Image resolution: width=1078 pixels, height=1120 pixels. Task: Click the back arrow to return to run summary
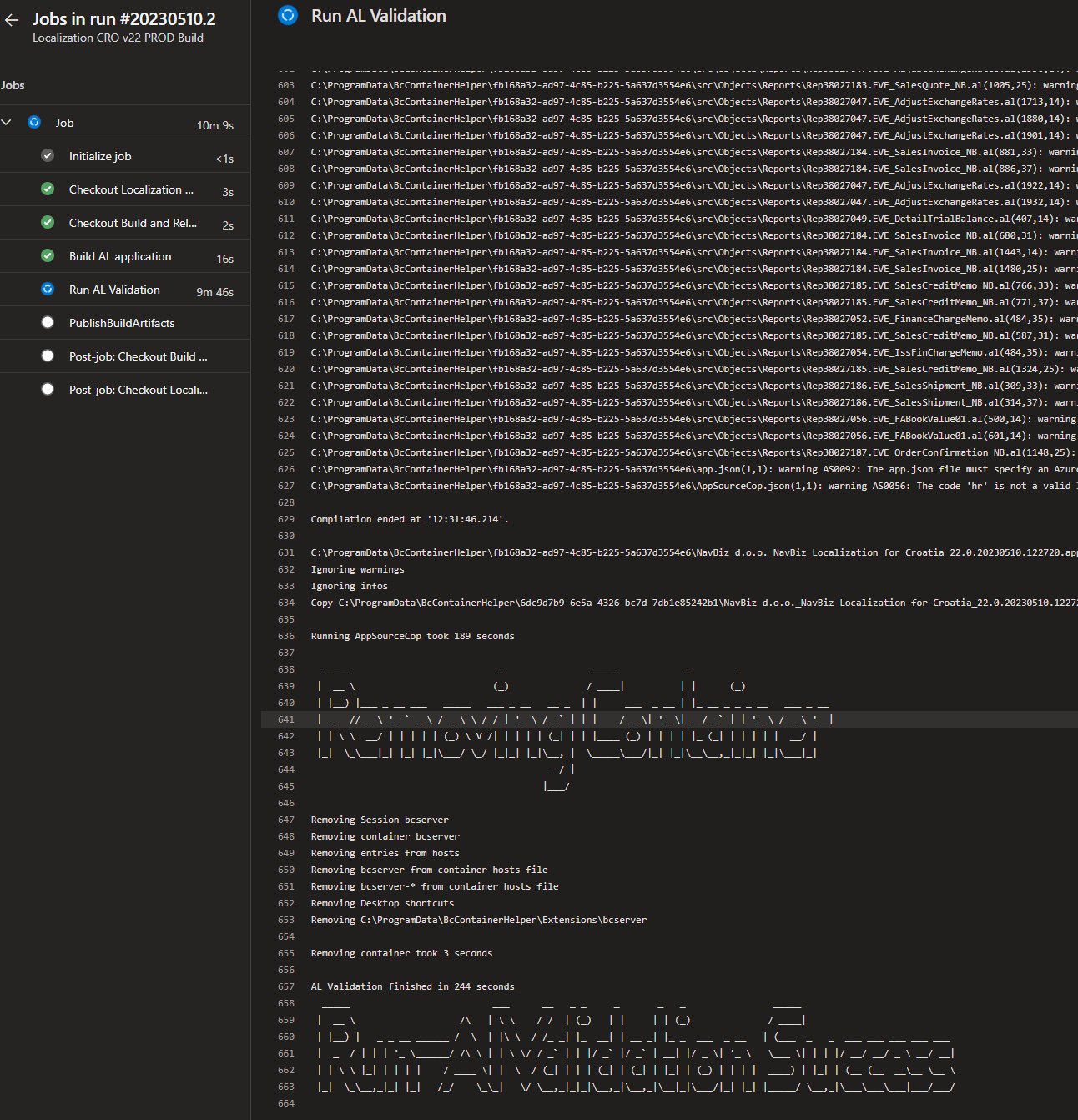[12, 20]
